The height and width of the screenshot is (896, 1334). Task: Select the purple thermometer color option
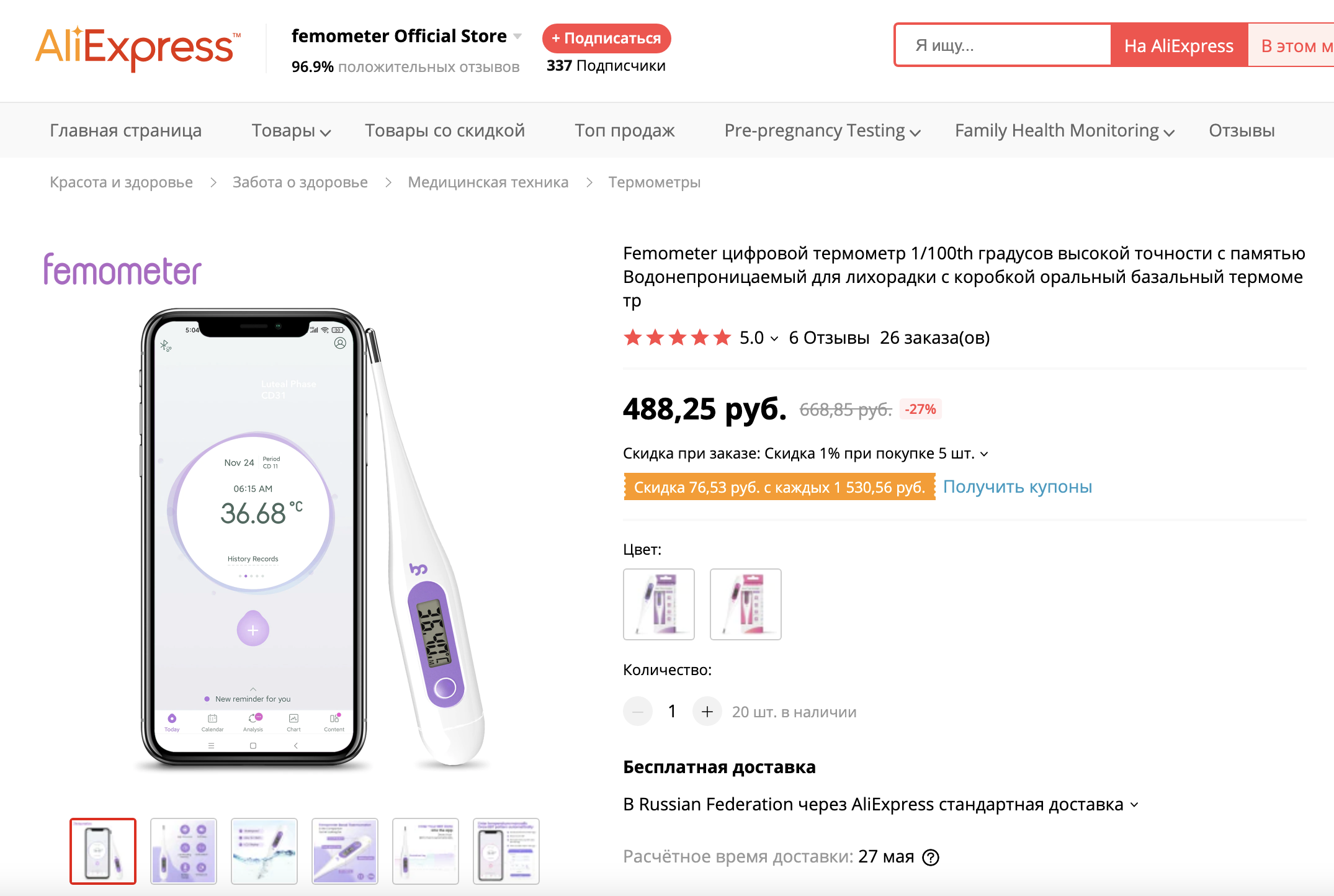pos(658,604)
